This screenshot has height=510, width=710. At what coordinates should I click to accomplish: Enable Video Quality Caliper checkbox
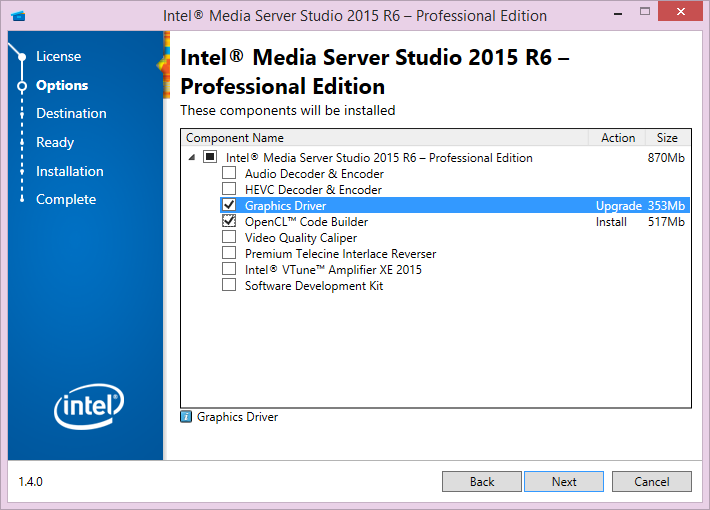[229, 237]
